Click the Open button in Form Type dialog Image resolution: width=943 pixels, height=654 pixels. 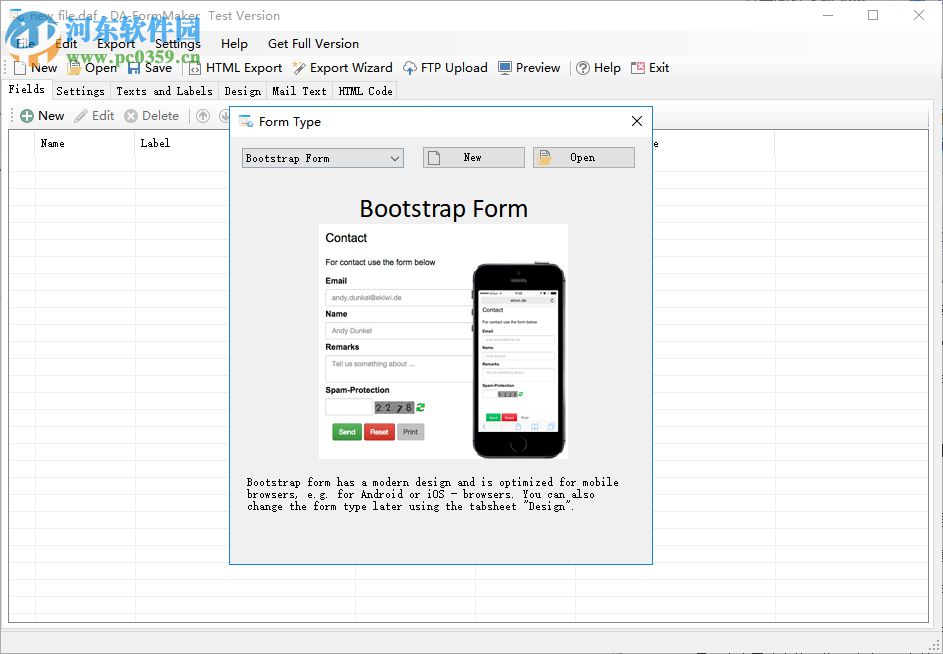click(x=583, y=157)
